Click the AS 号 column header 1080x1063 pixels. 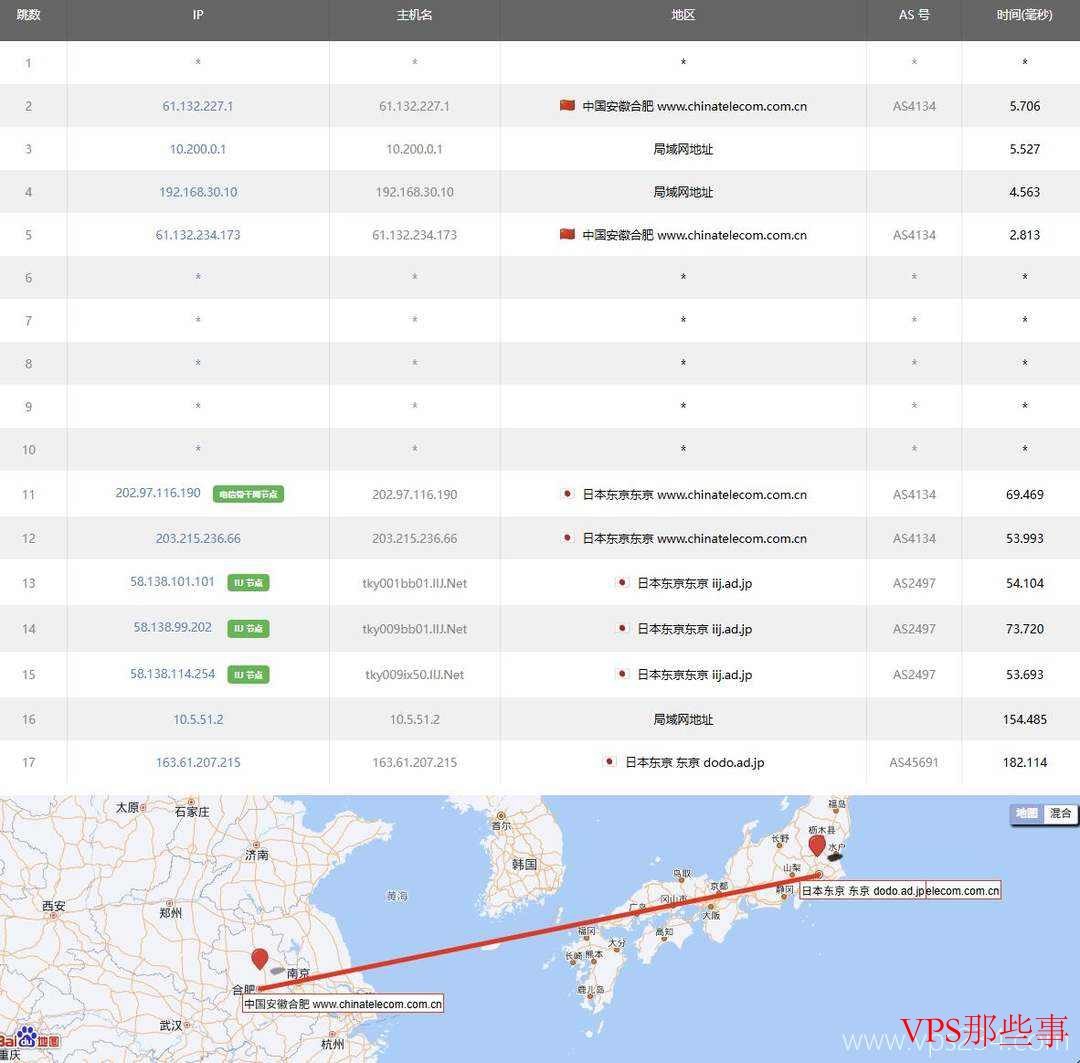pos(914,14)
